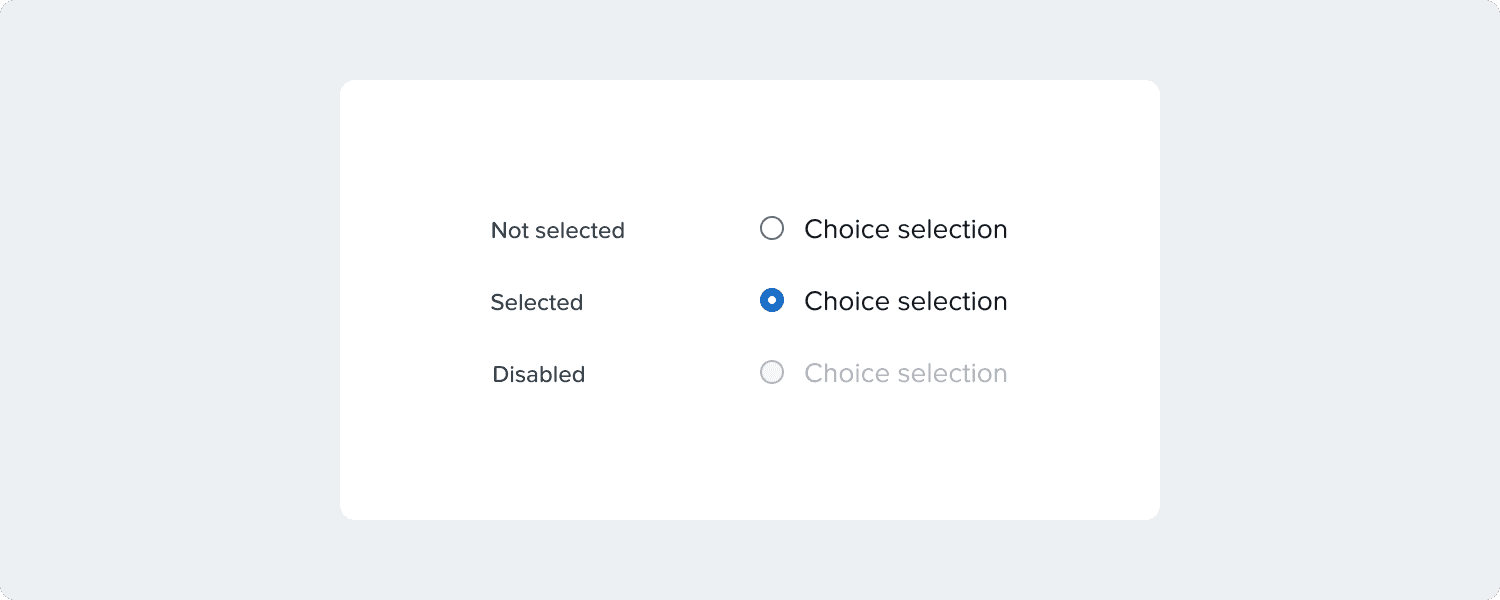Click the blue filled circle with white dot
This screenshot has width=1500, height=600.
click(x=772, y=301)
